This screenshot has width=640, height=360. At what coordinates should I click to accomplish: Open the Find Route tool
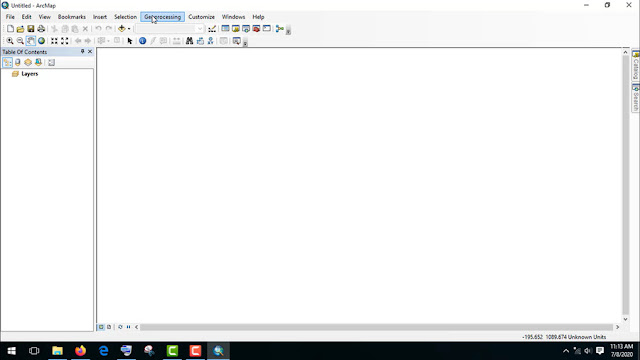point(200,41)
